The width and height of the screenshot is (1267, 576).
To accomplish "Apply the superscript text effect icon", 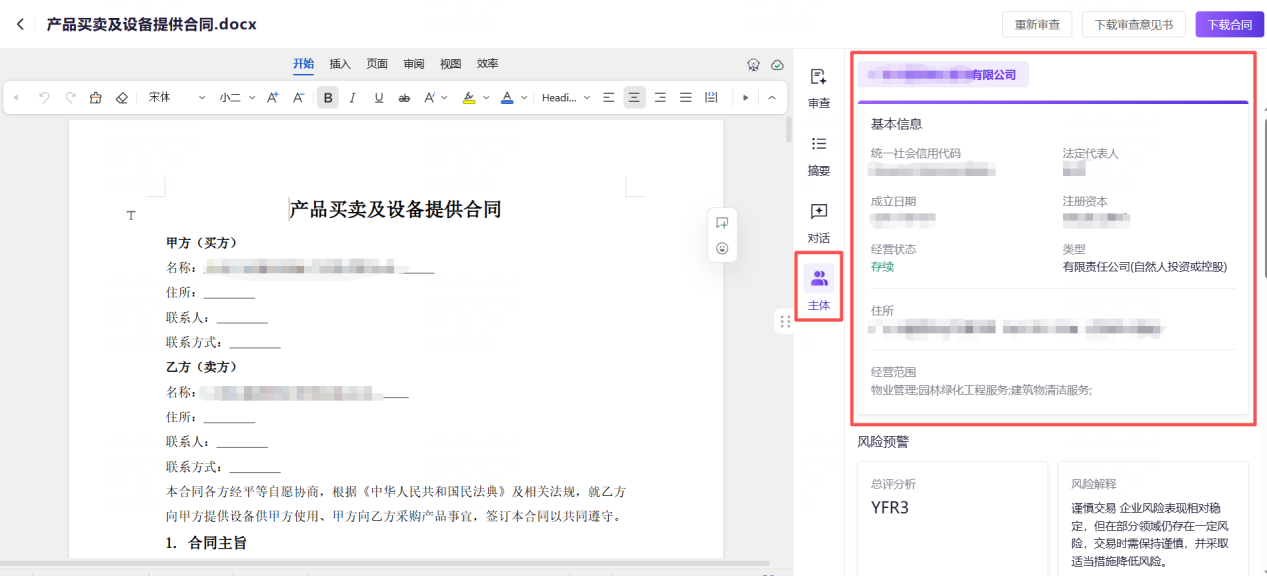I will click(429, 98).
